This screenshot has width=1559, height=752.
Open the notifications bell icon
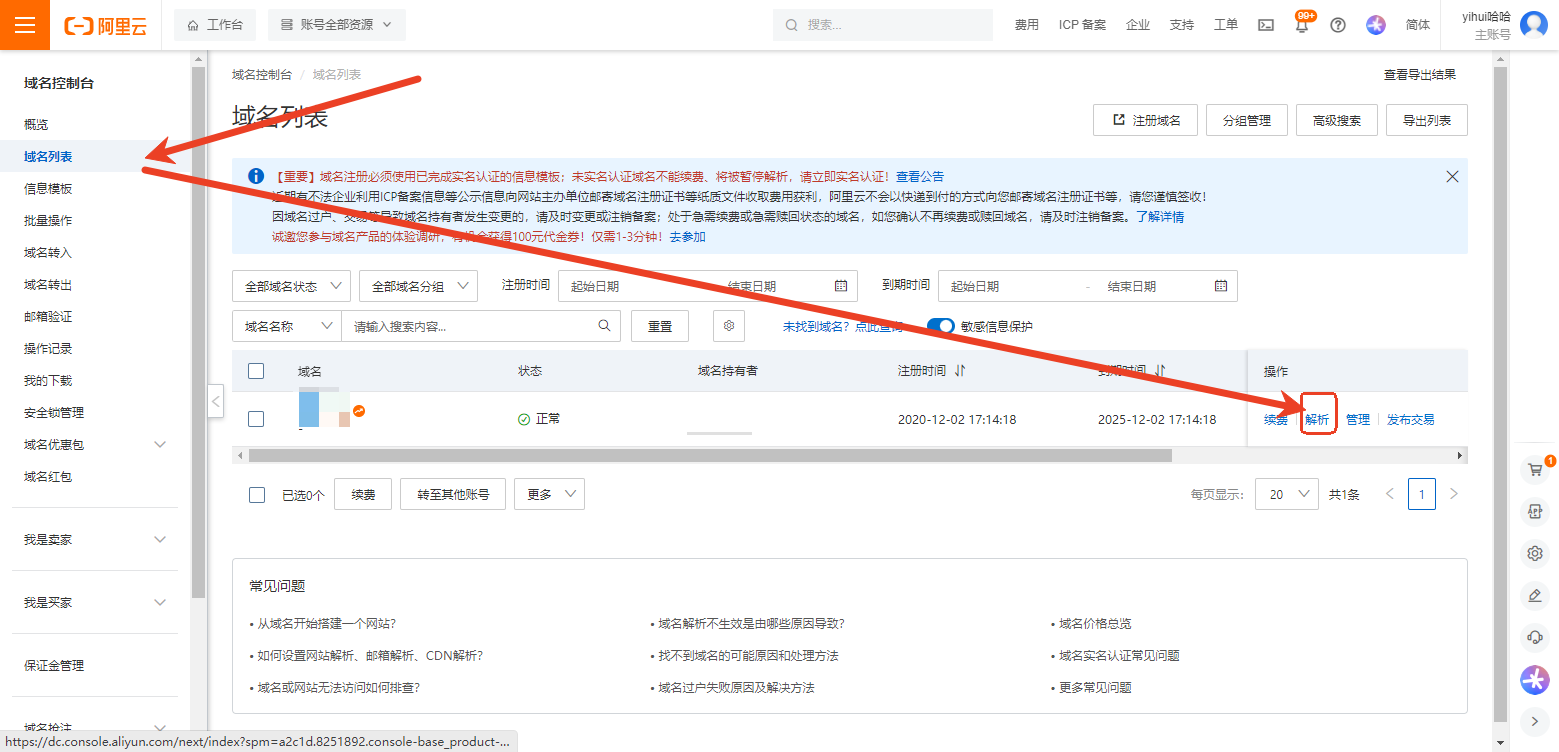[x=1302, y=26]
